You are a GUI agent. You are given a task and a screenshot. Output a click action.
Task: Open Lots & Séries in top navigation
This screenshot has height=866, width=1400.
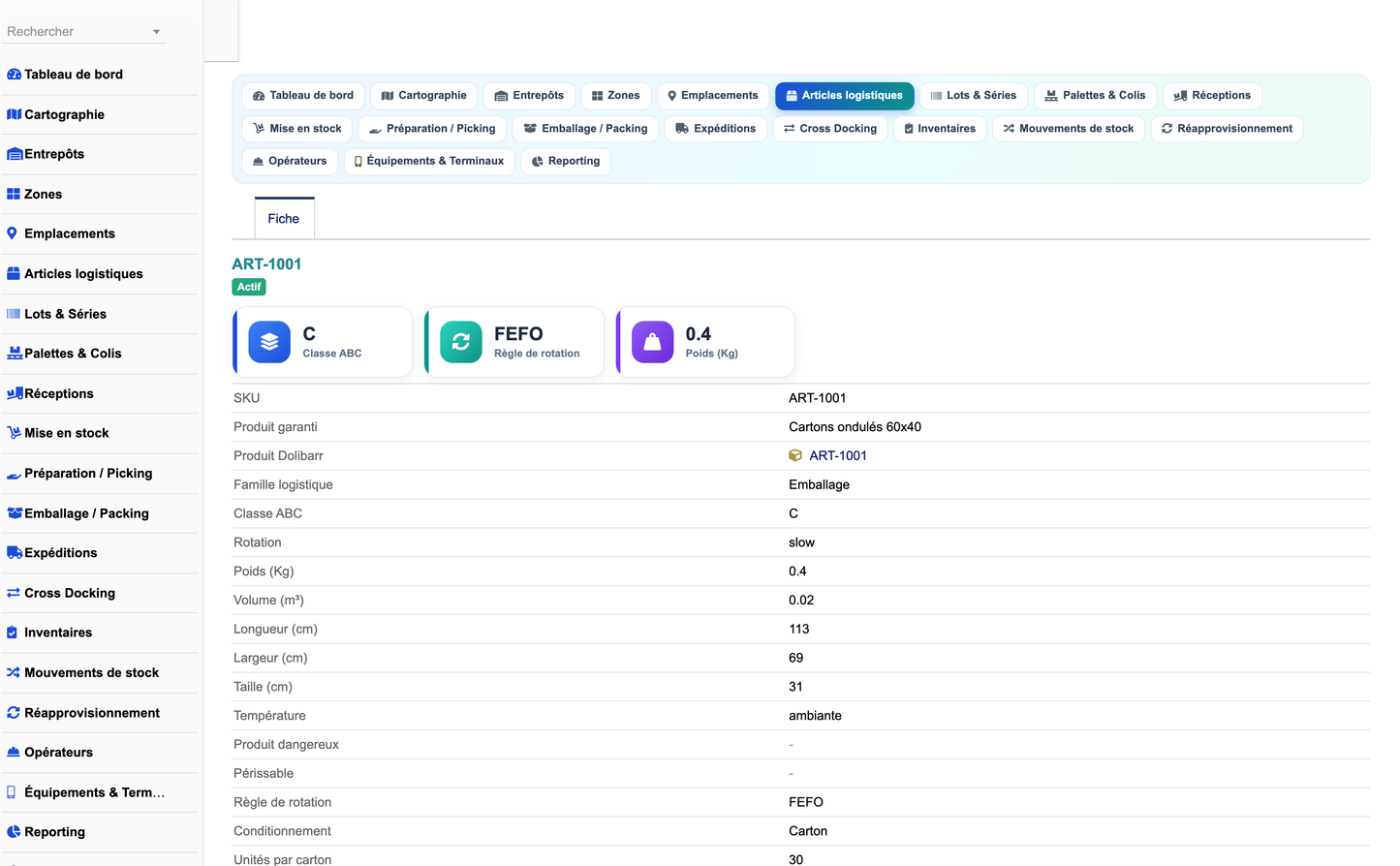click(x=974, y=96)
